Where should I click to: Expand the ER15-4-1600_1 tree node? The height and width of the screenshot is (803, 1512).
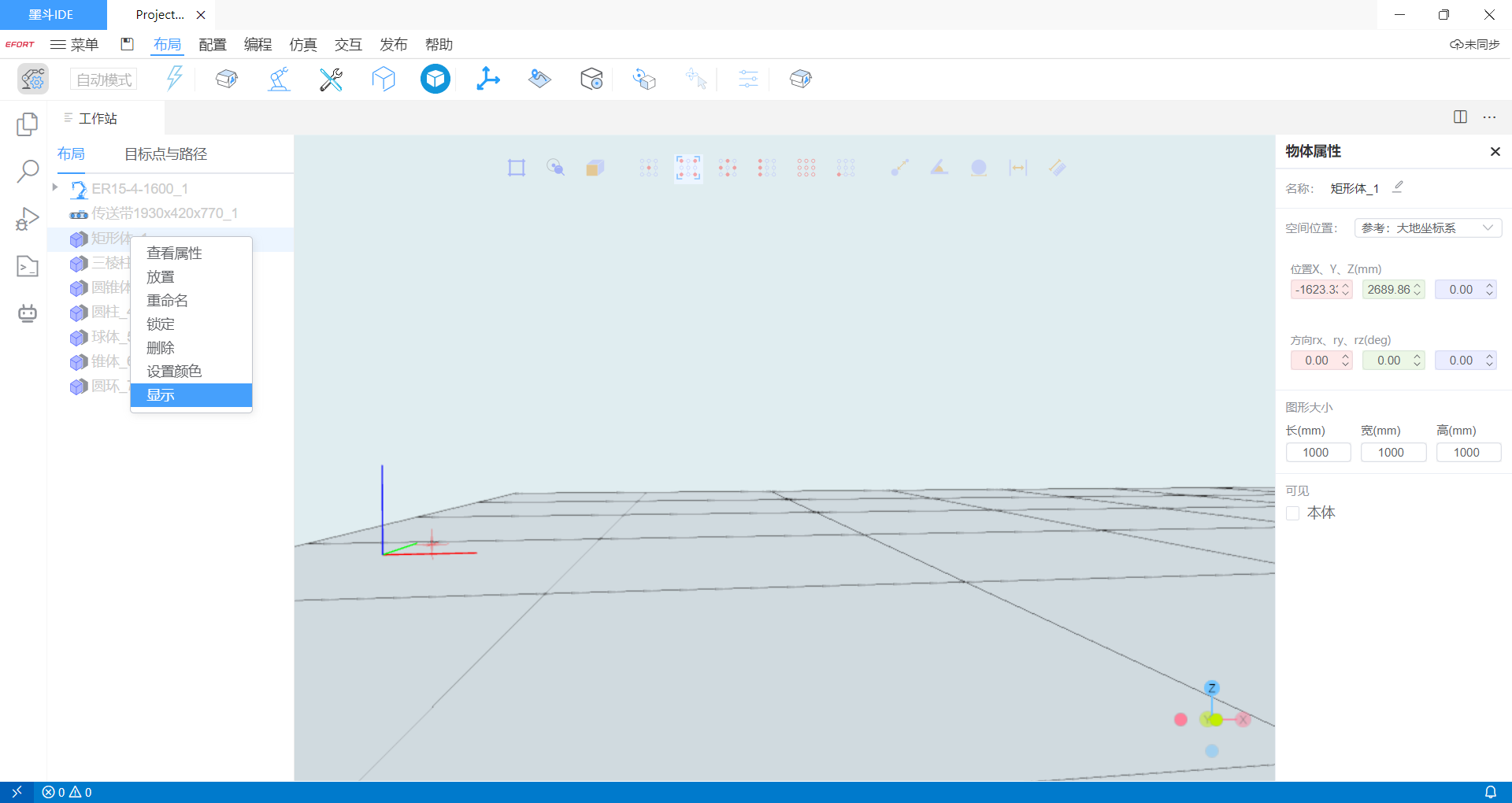55,188
